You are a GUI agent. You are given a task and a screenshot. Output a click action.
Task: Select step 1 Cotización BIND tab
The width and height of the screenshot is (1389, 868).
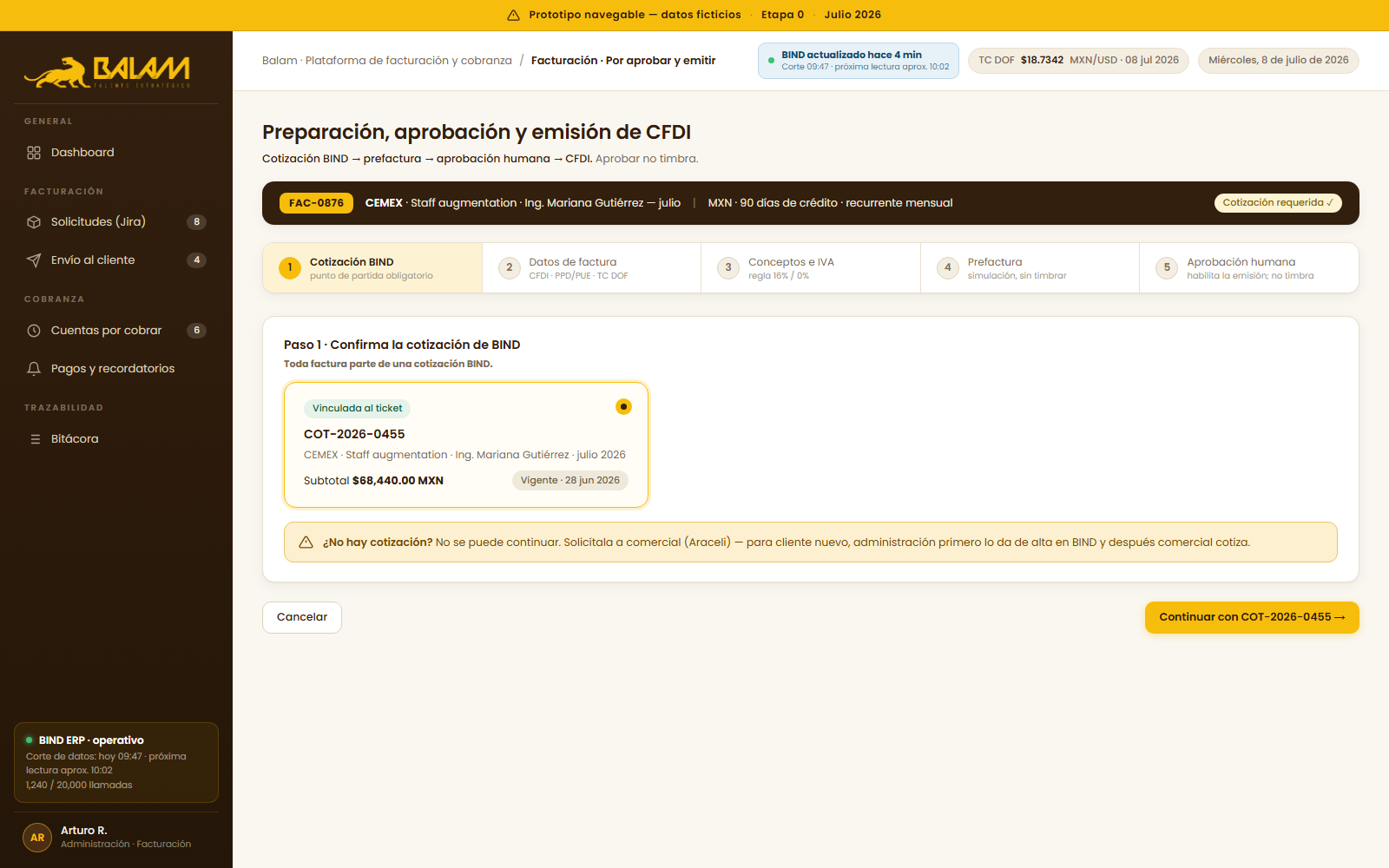click(372, 268)
